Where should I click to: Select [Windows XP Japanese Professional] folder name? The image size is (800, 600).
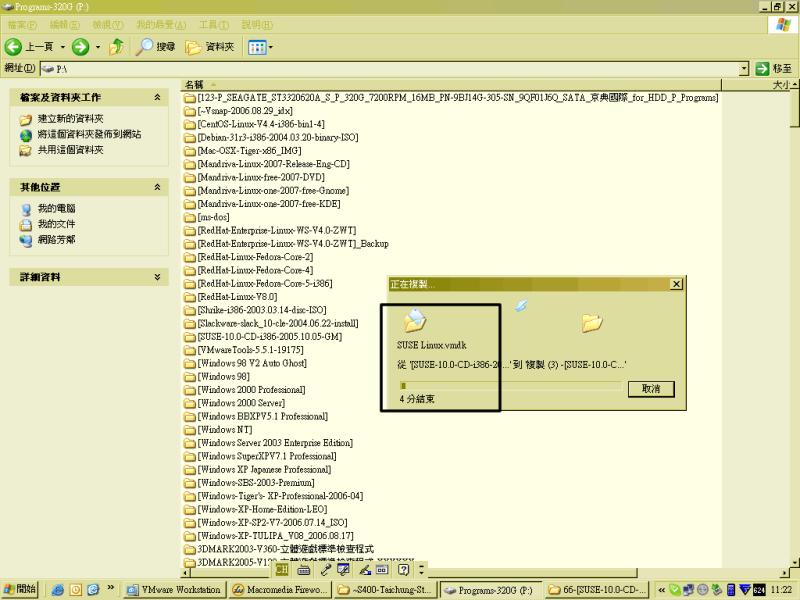coord(264,469)
